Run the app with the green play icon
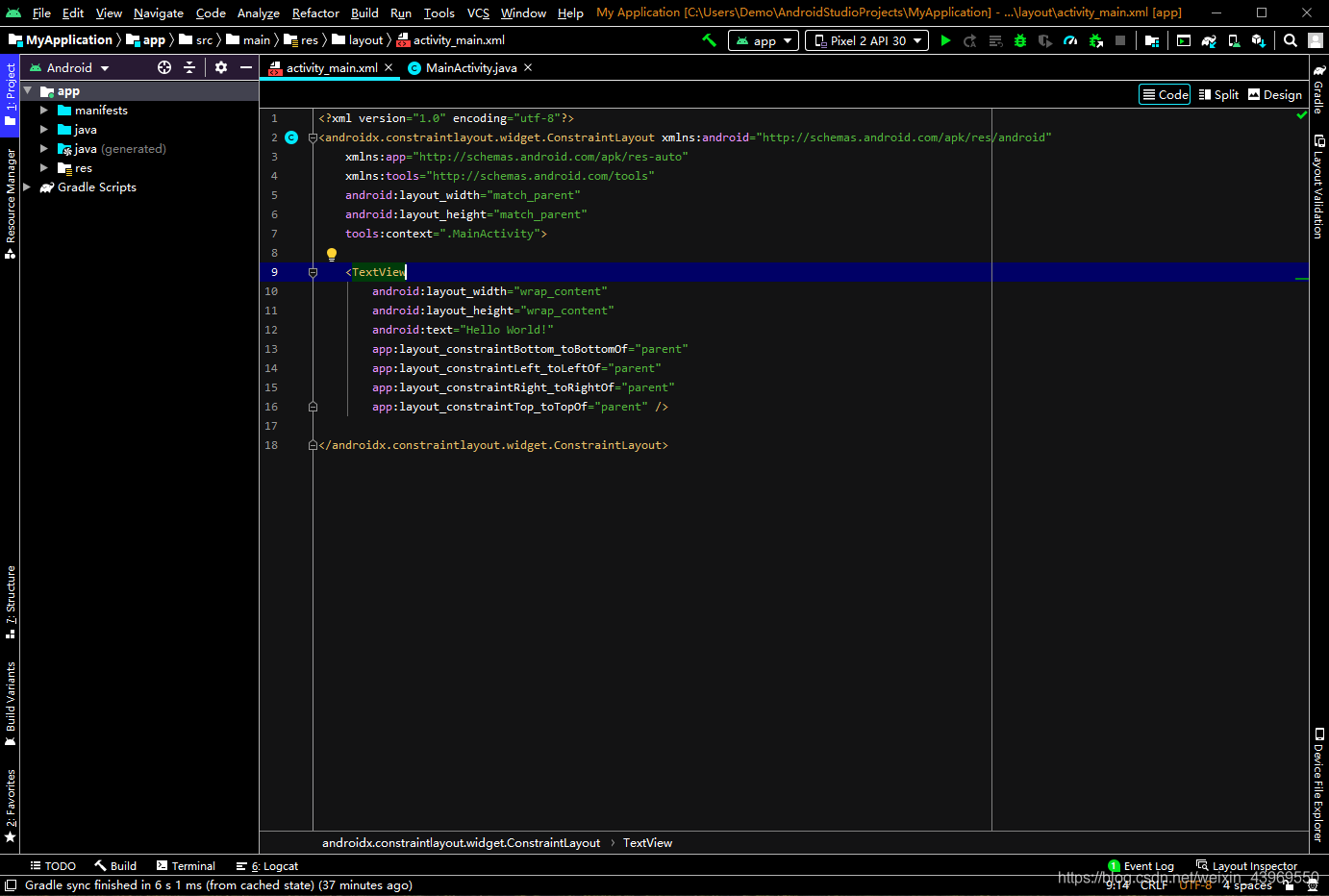The width and height of the screenshot is (1329, 896). coord(946,40)
